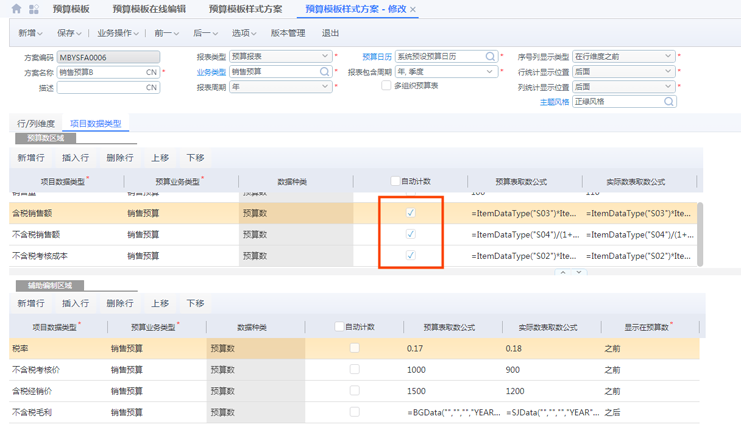Toggle 自动计数 header checkbox in 辅助编制区域

click(x=339, y=327)
